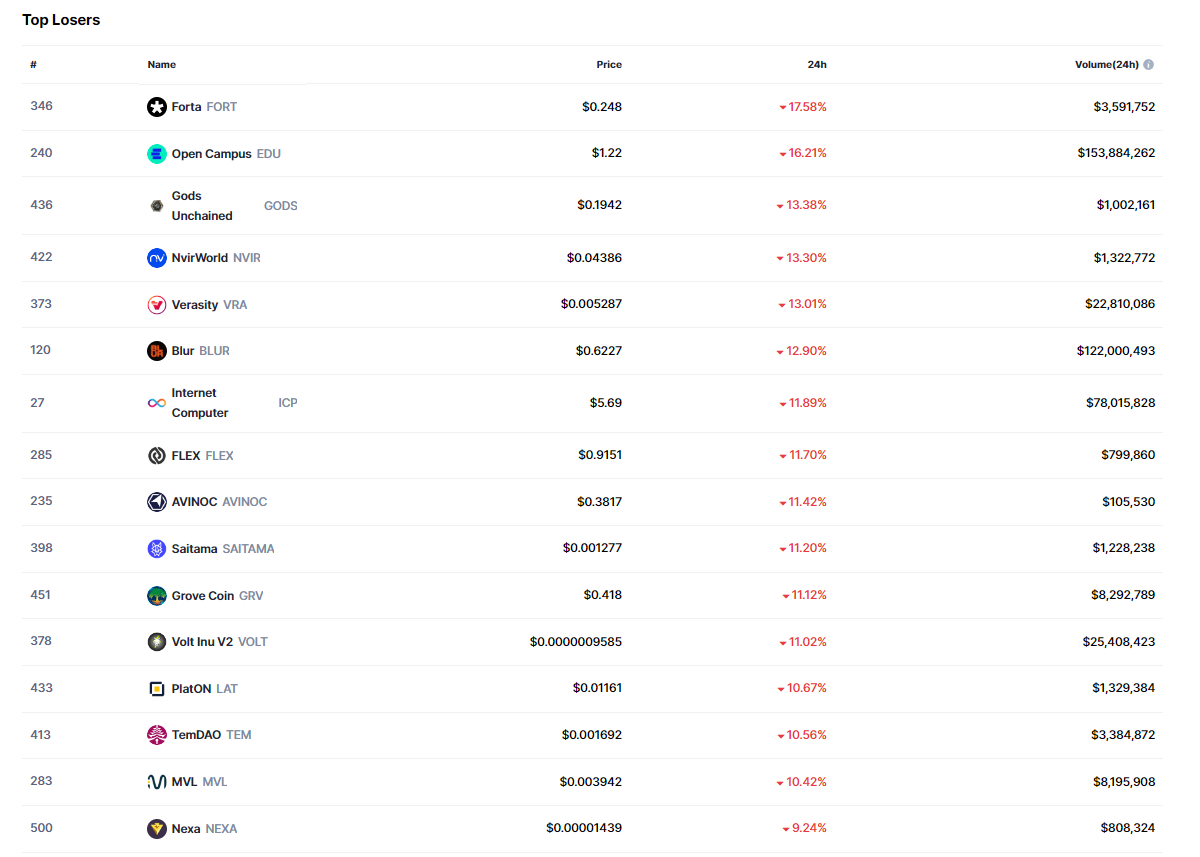Sort table by Price column header
This screenshot has height=857, width=1200.
609,65
